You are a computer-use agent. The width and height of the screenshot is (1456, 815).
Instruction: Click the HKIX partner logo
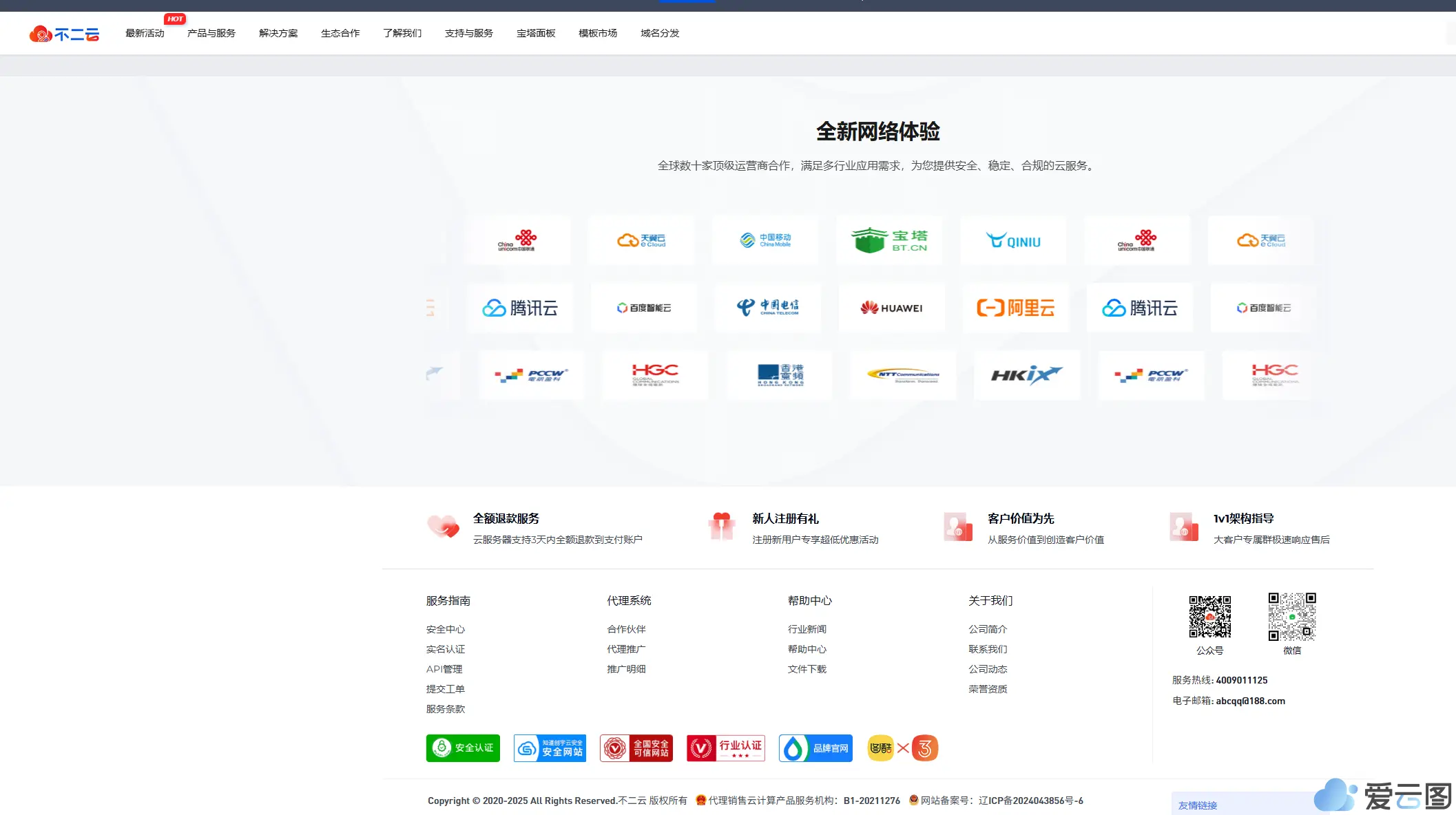pyautogui.click(x=1027, y=375)
